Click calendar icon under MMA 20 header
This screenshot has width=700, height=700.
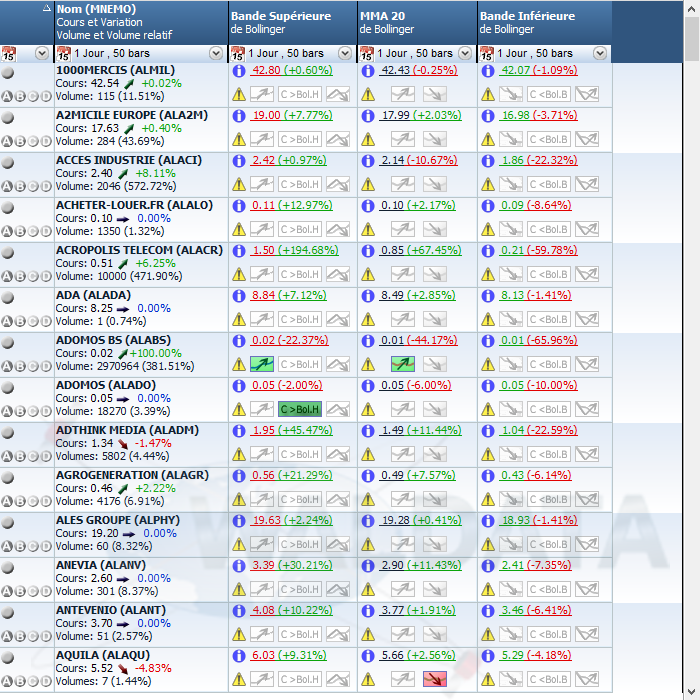(x=367, y=54)
